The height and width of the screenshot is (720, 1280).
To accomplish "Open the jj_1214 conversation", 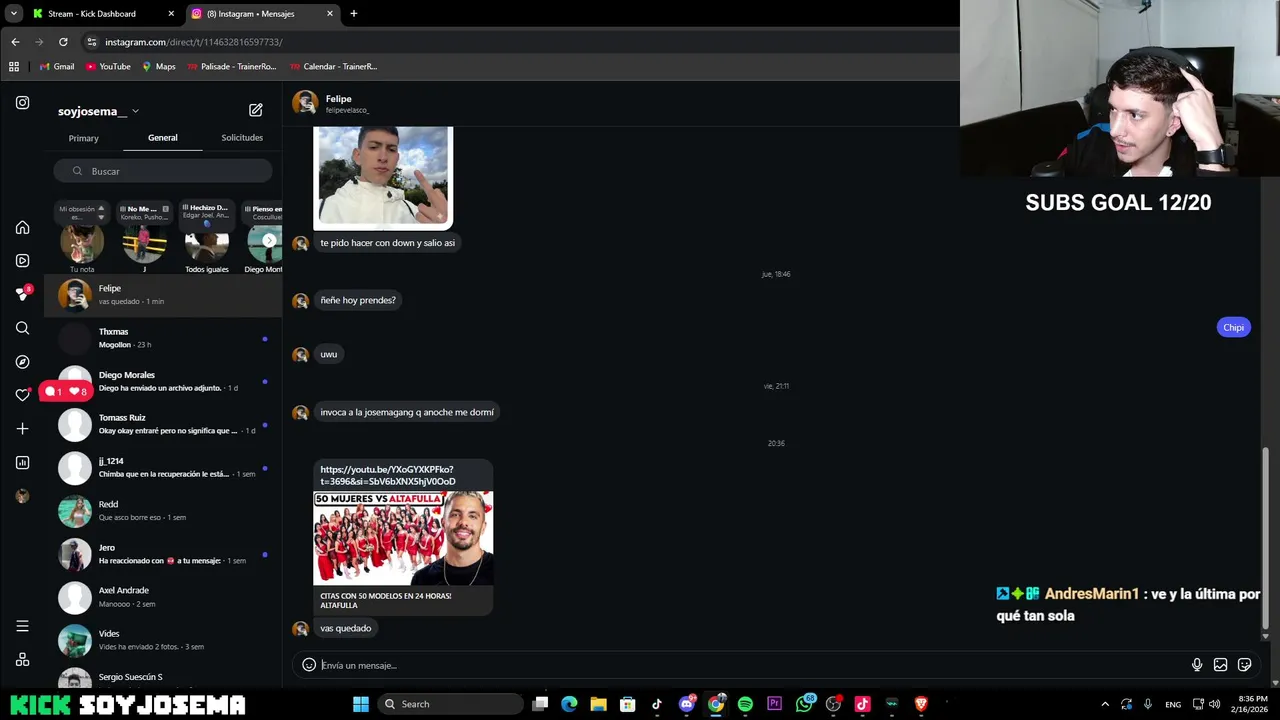I will click(163, 467).
